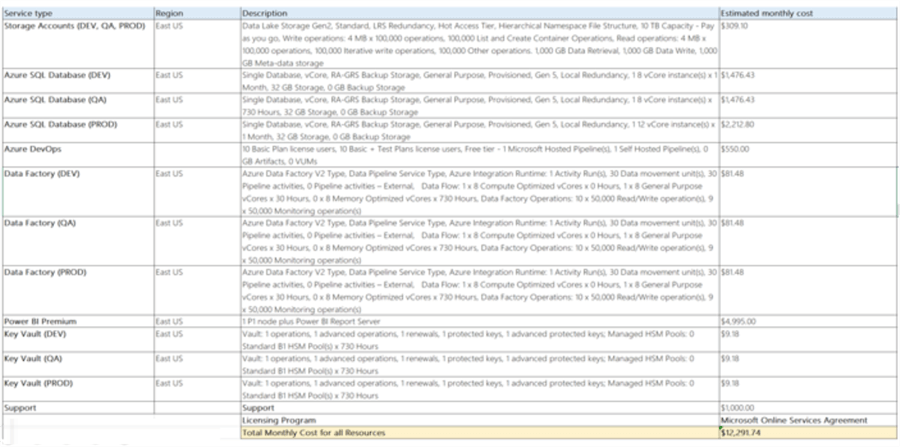Click $9.18 cost for Key Vault (DEV)
900x447 pixels.
[x=808, y=340]
